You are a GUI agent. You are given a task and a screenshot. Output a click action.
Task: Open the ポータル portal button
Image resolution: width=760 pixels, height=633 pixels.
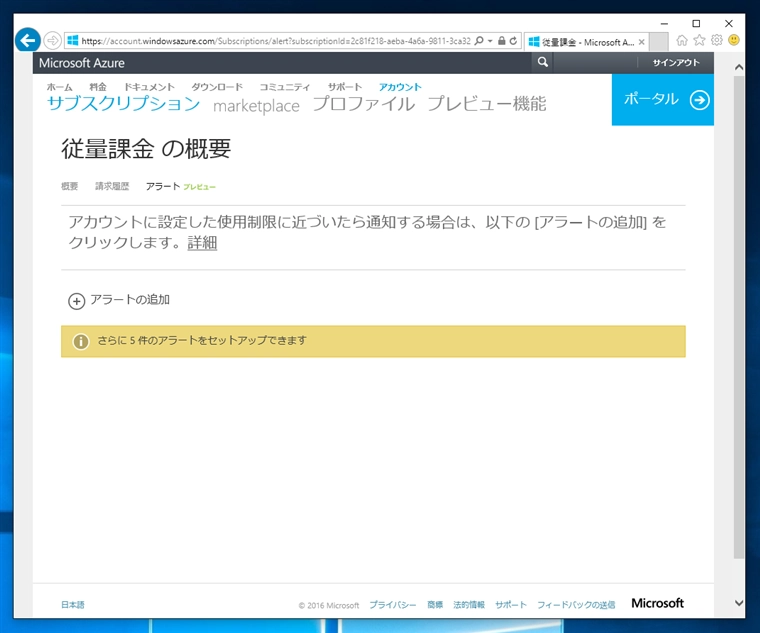click(663, 100)
